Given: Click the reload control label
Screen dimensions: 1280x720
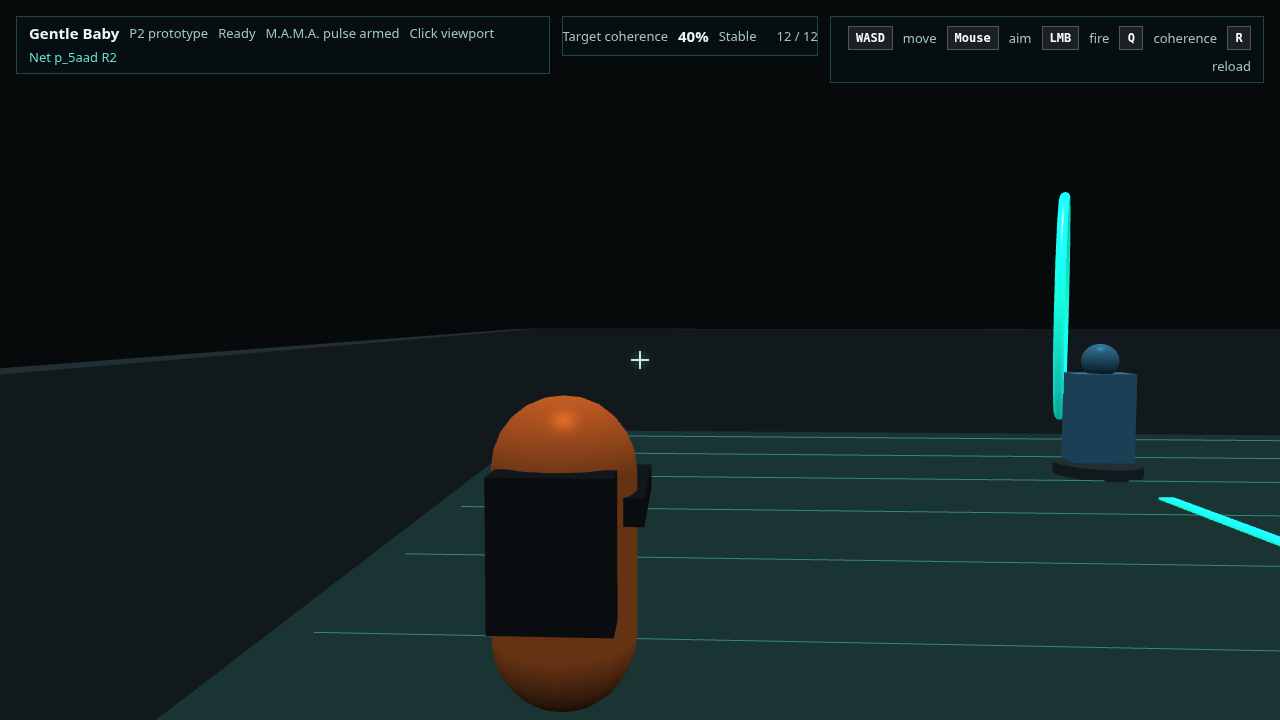Looking at the screenshot, I should (x=1231, y=67).
